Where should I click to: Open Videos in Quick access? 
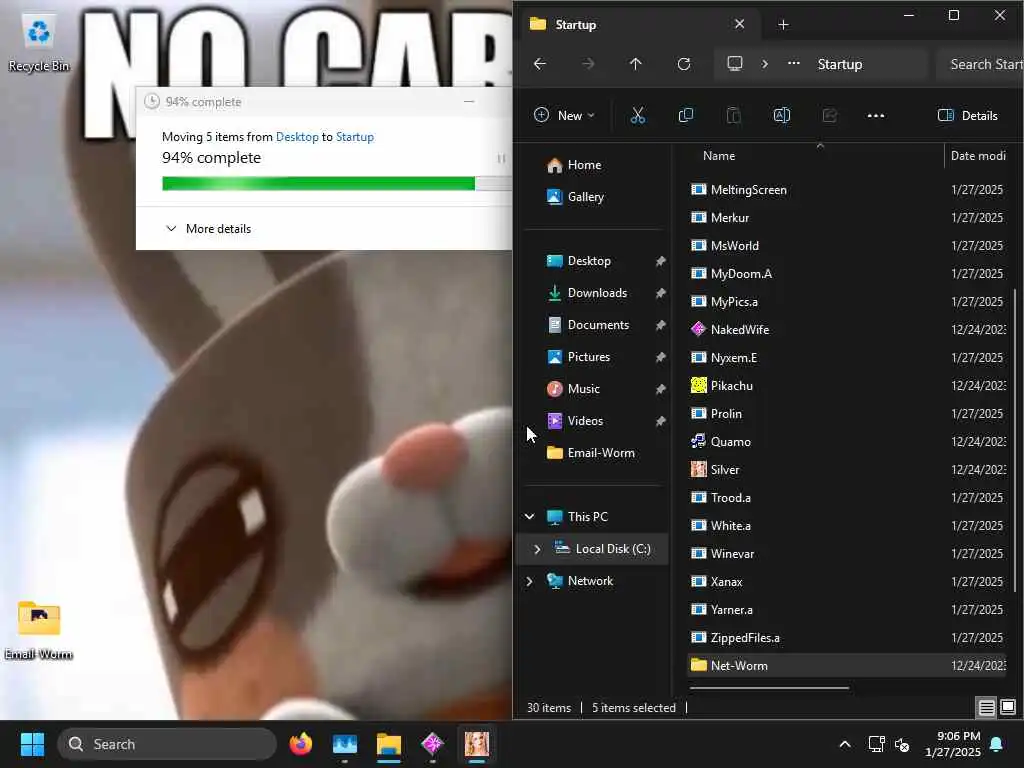click(585, 421)
